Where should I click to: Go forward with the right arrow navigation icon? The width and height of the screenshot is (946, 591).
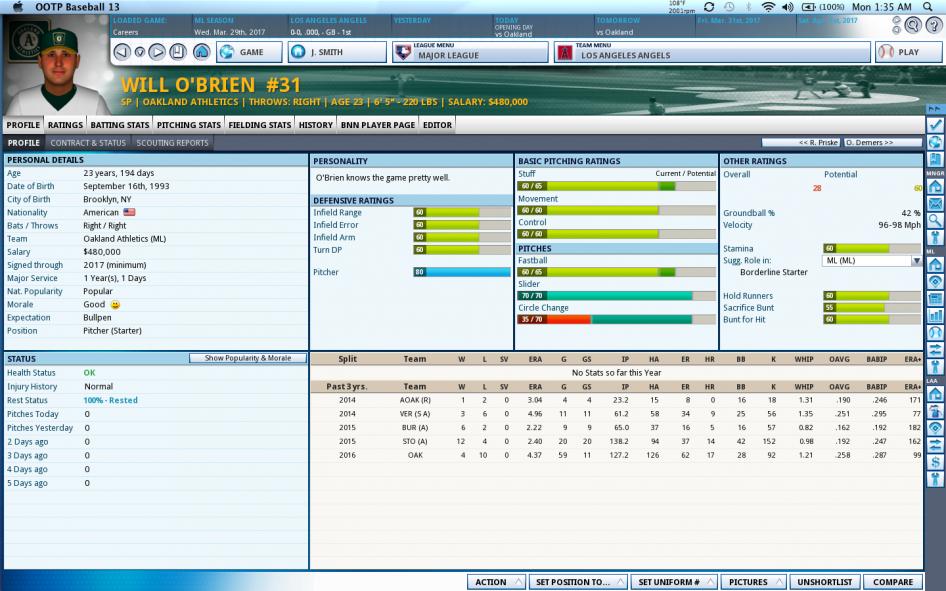click(157, 52)
